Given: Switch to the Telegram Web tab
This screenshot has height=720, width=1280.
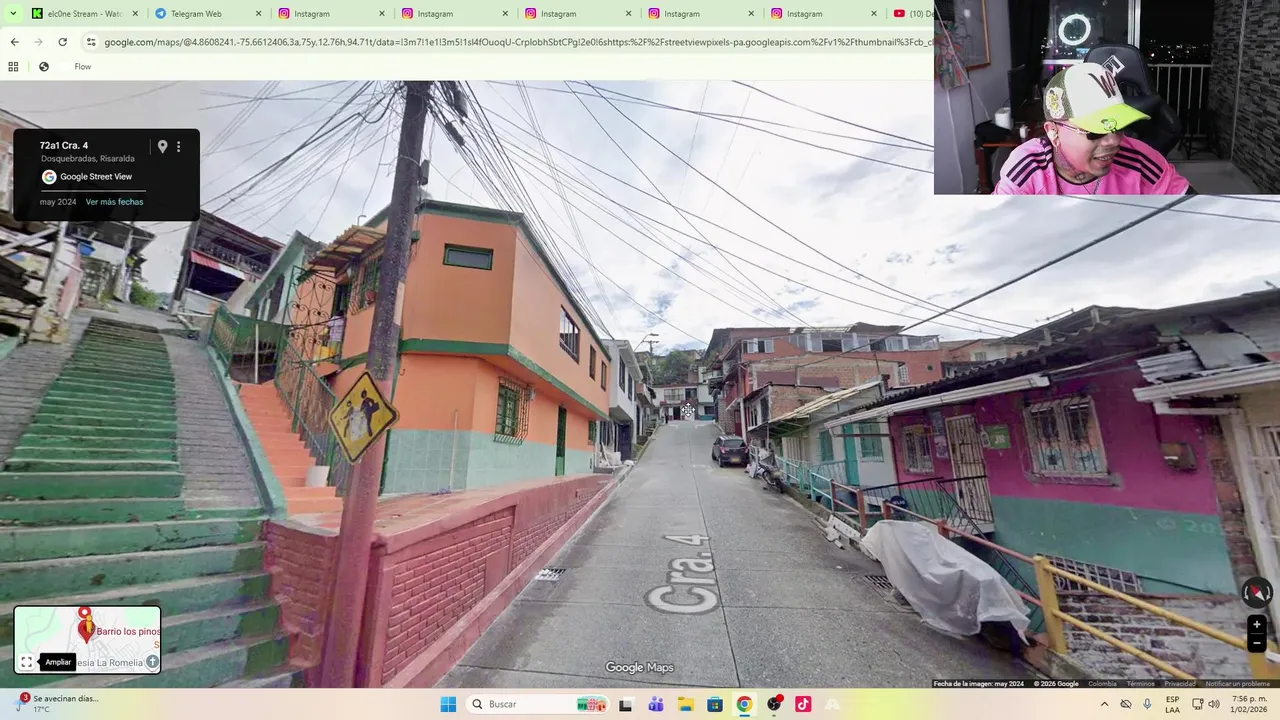Looking at the screenshot, I should [208, 14].
